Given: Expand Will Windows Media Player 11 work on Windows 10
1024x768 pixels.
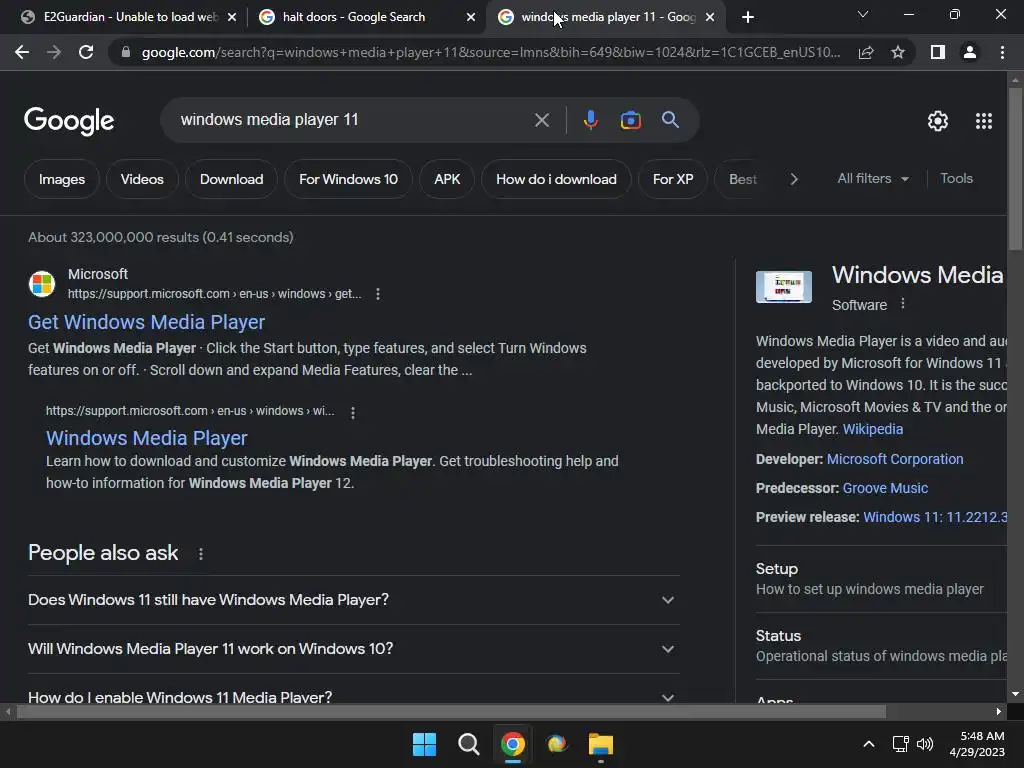Looking at the screenshot, I should [x=353, y=648].
